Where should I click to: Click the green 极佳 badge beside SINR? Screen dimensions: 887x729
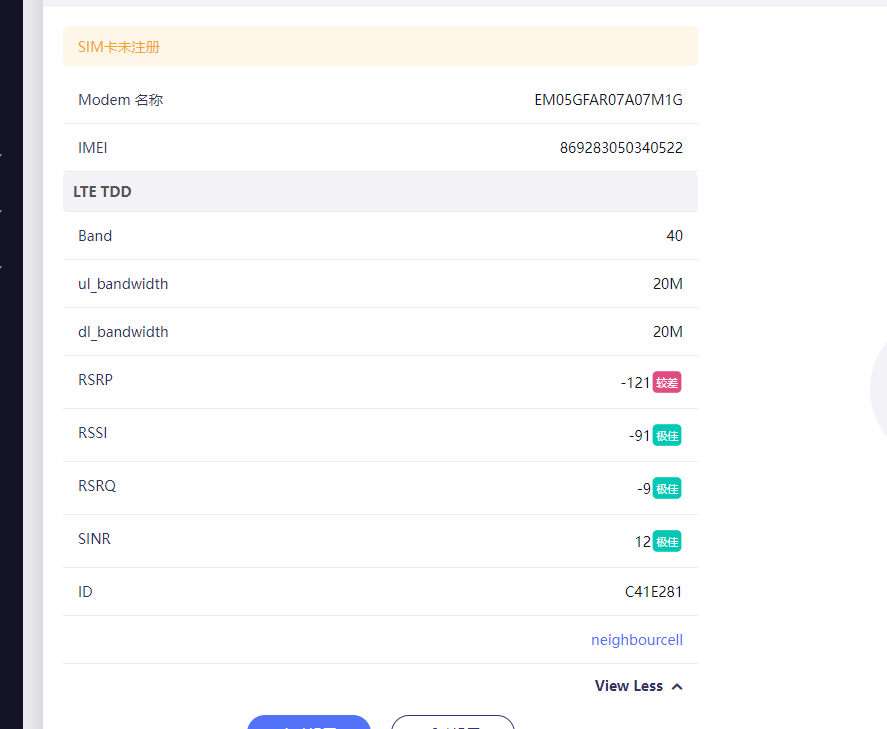coord(667,541)
